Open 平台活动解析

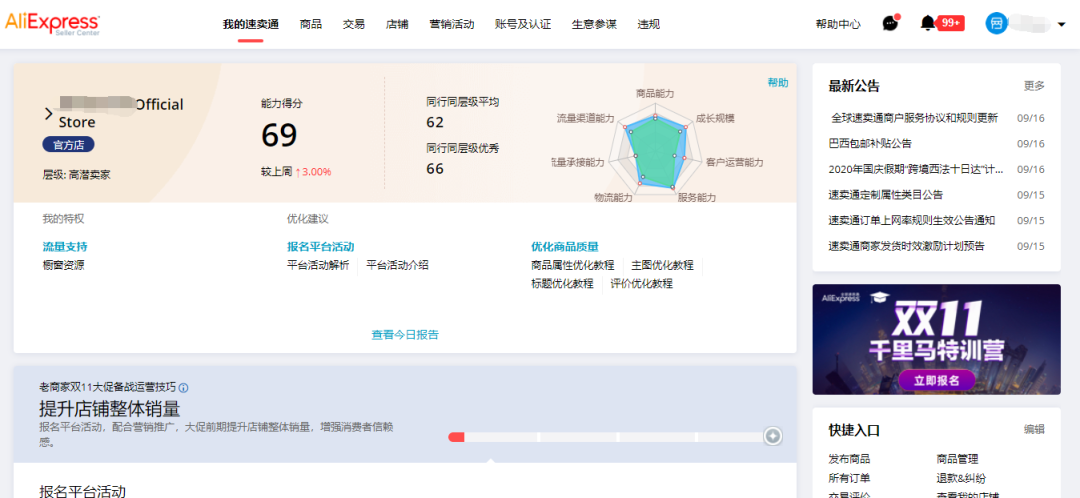318,265
